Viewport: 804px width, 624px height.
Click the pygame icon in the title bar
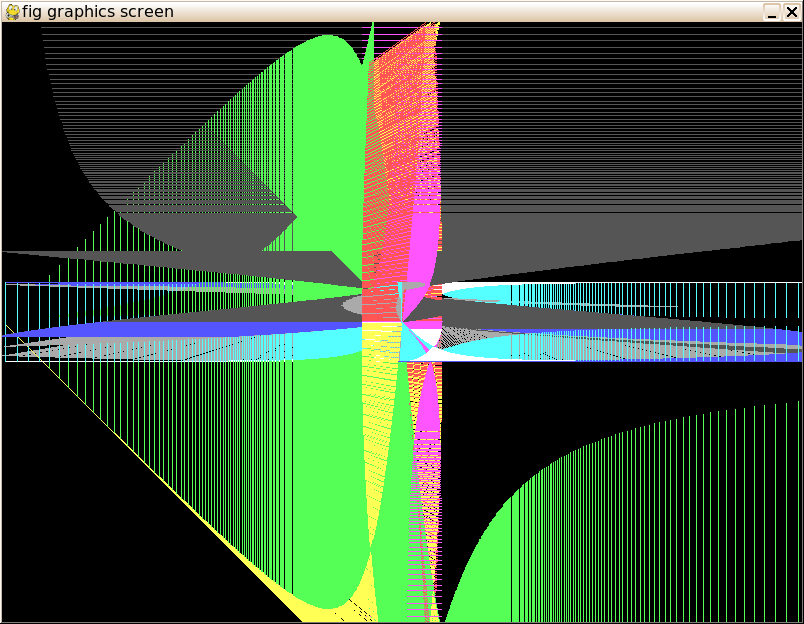(12, 12)
